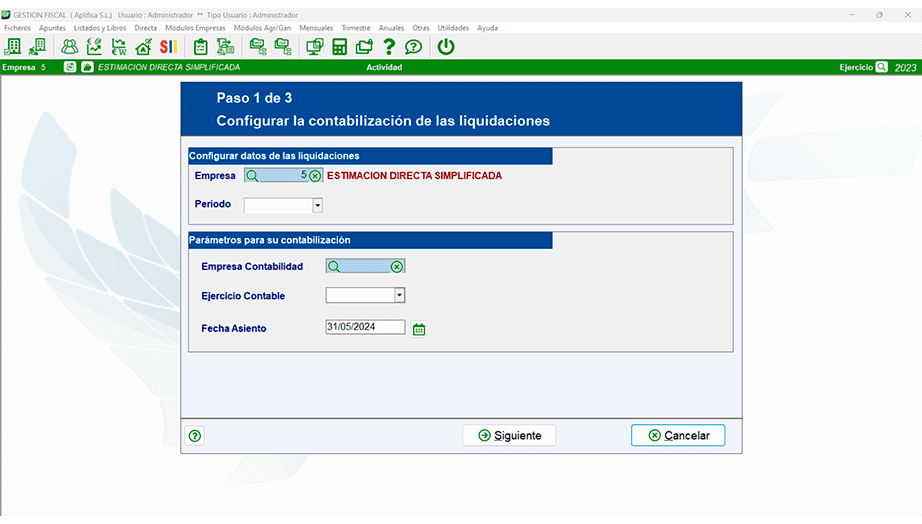
Task: Click the clipboard checklist toolbar icon
Action: (201, 47)
